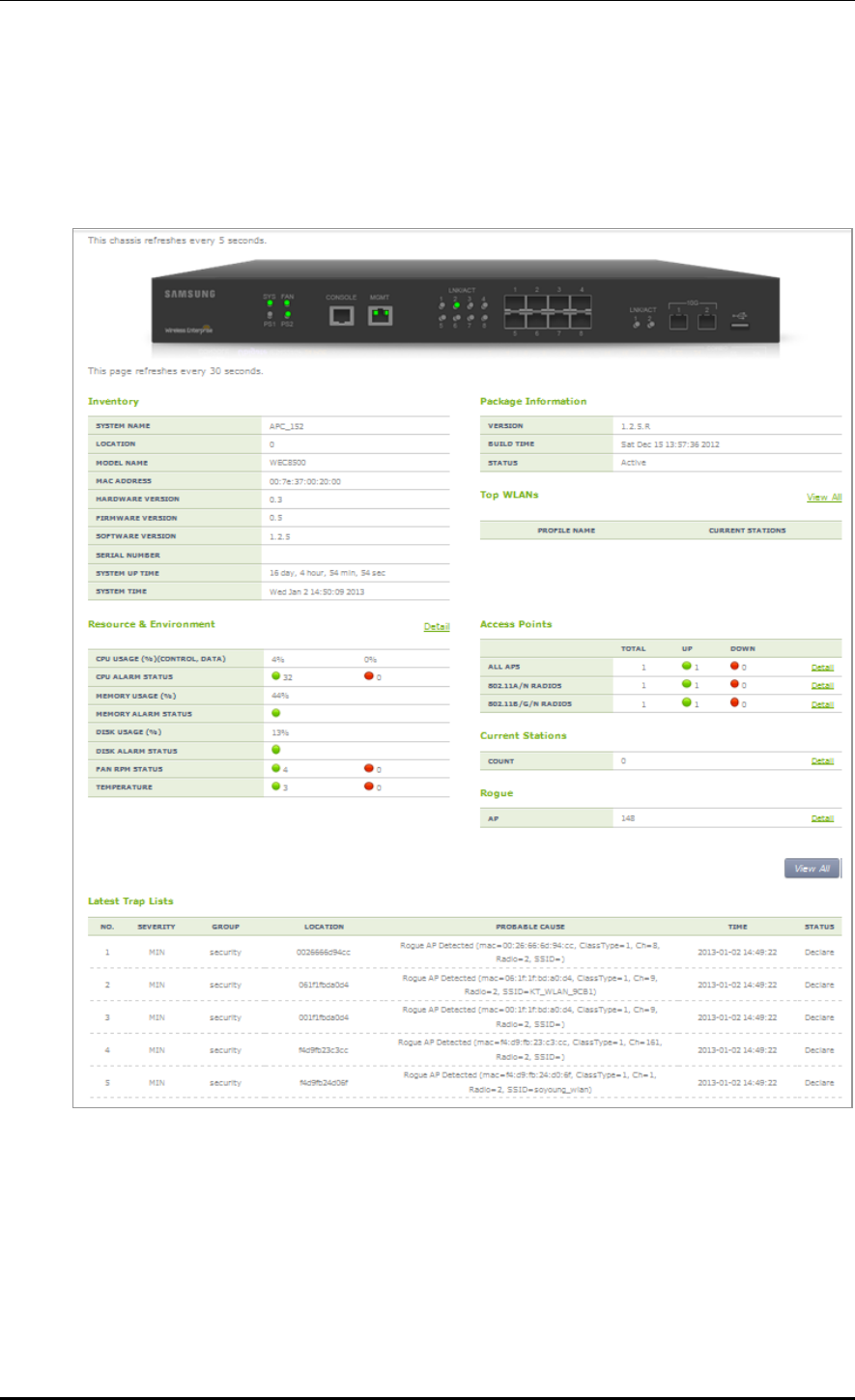Click the PROFILE NAME column header
The width and height of the screenshot is (855, 1400).
click(566, 530)
